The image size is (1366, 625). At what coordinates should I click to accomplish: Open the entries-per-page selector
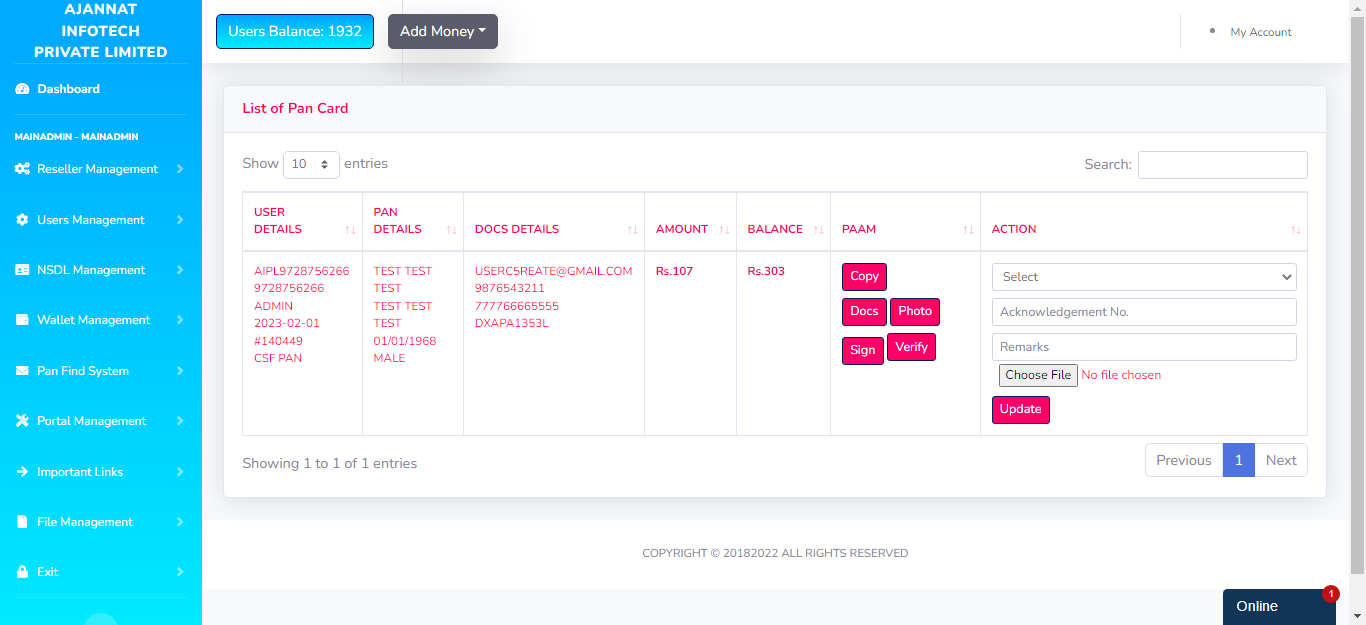[x=311, y=164]
